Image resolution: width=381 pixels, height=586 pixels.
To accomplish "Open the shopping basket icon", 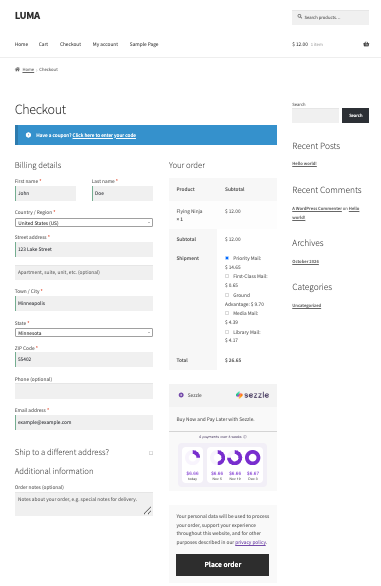I will pos(366,44).
